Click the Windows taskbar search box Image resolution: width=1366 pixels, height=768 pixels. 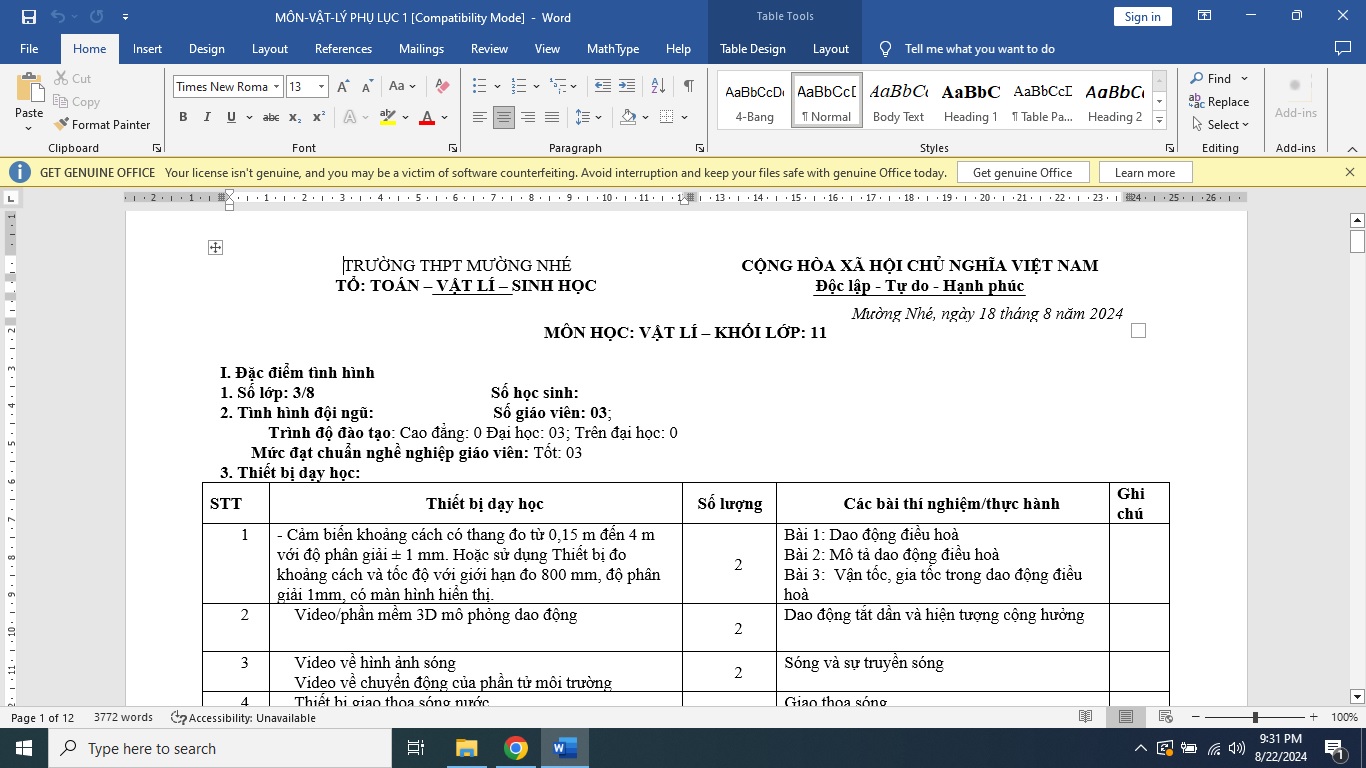219,748
